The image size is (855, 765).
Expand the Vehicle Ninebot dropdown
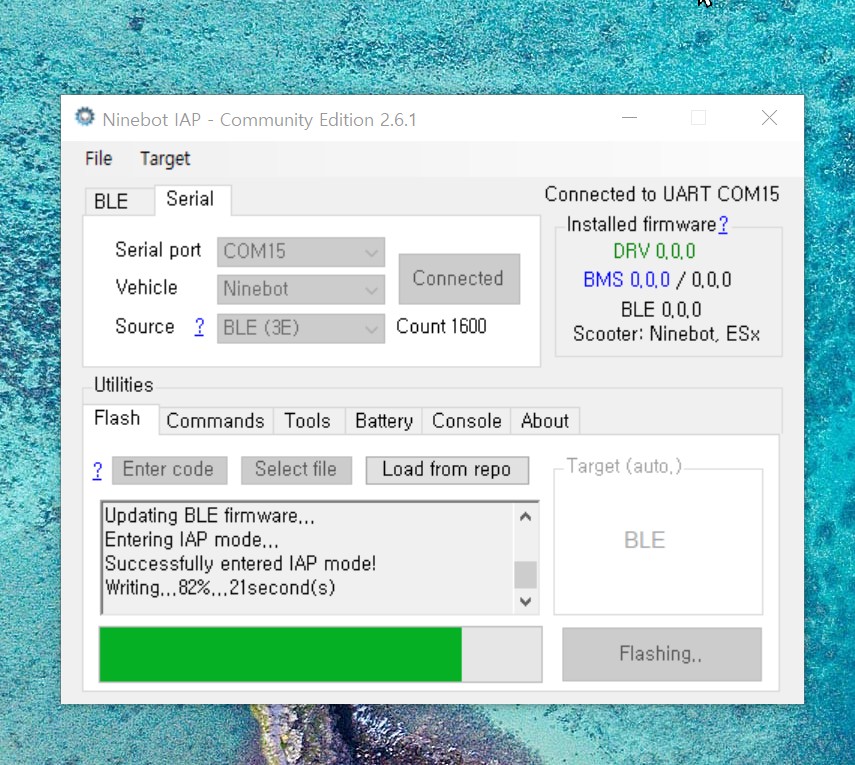pyautogui.click(x=301, y=289)
